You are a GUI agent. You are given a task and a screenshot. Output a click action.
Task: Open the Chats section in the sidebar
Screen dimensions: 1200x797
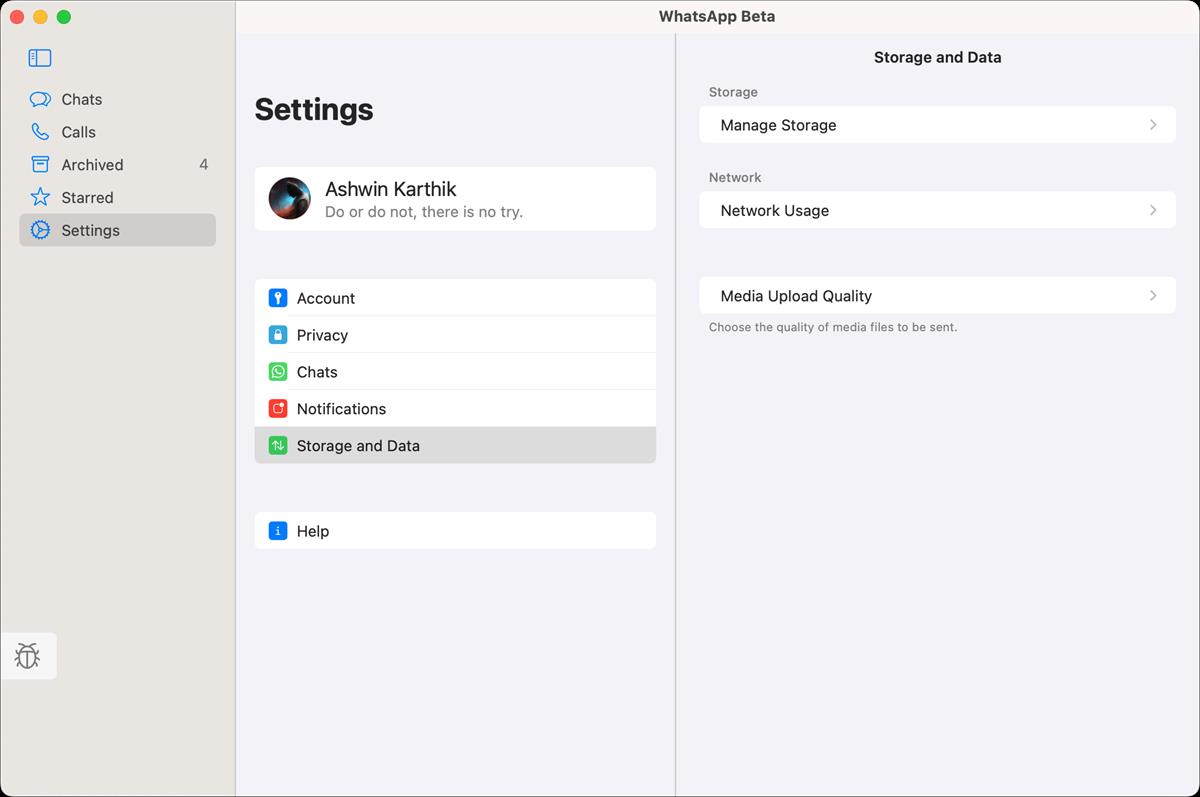click(x=82, y=99)
